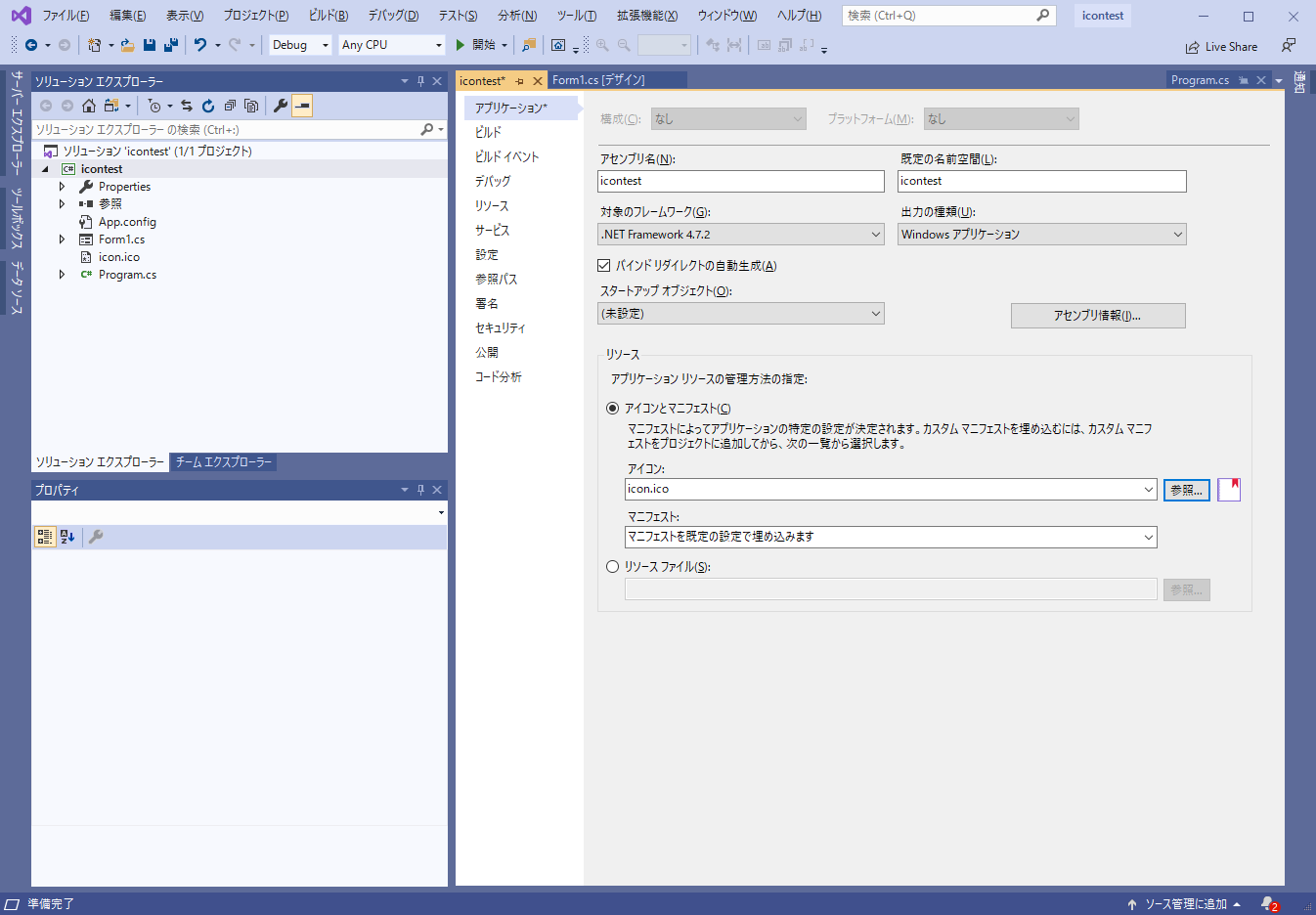The width and height of the screenshot is (1316, 915).
Task: Click Sync with Active Document icon
Action: (187, 106)
